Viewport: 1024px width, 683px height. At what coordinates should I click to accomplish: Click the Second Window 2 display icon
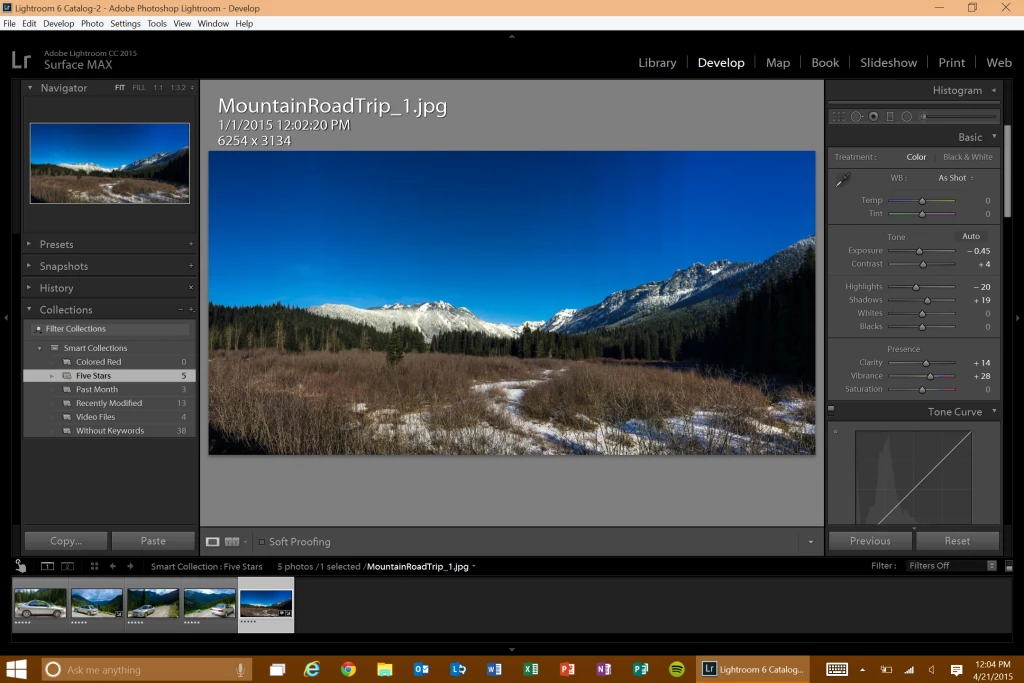(68, 566)
